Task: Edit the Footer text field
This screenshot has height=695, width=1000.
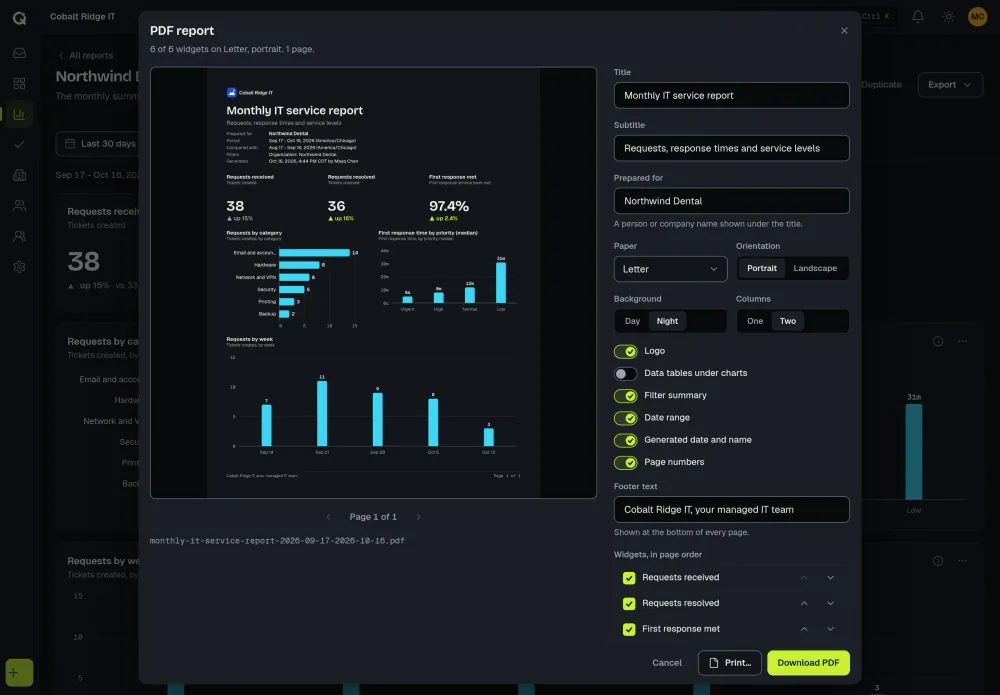Action: click(x=732, y=510)
